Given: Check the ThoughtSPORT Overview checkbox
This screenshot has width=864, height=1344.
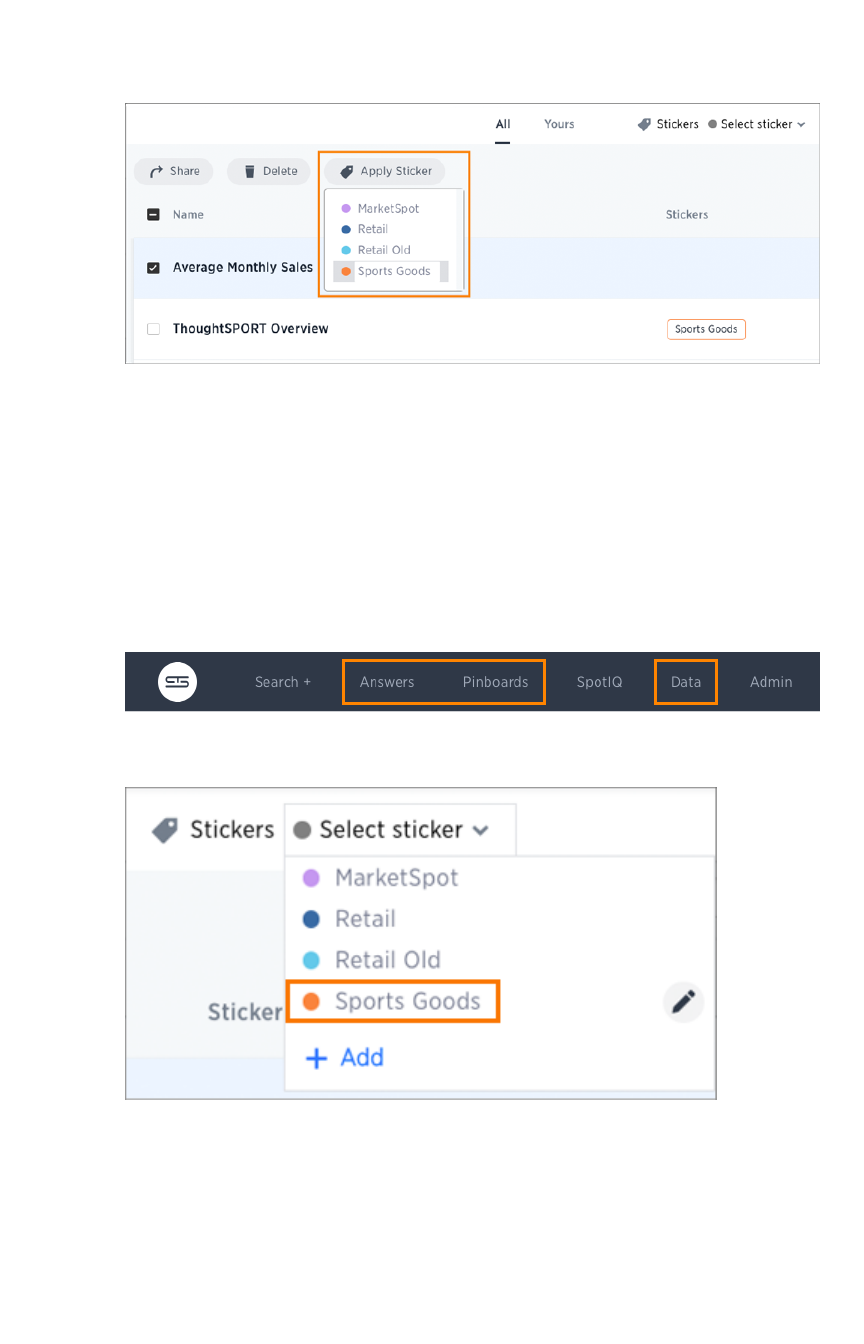Looking at the screenshot, I should point(153,329).
